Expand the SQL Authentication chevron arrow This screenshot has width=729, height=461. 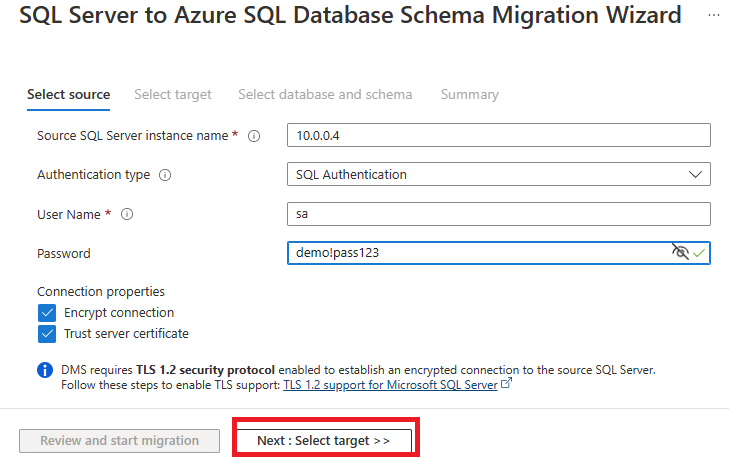[695, 175]
